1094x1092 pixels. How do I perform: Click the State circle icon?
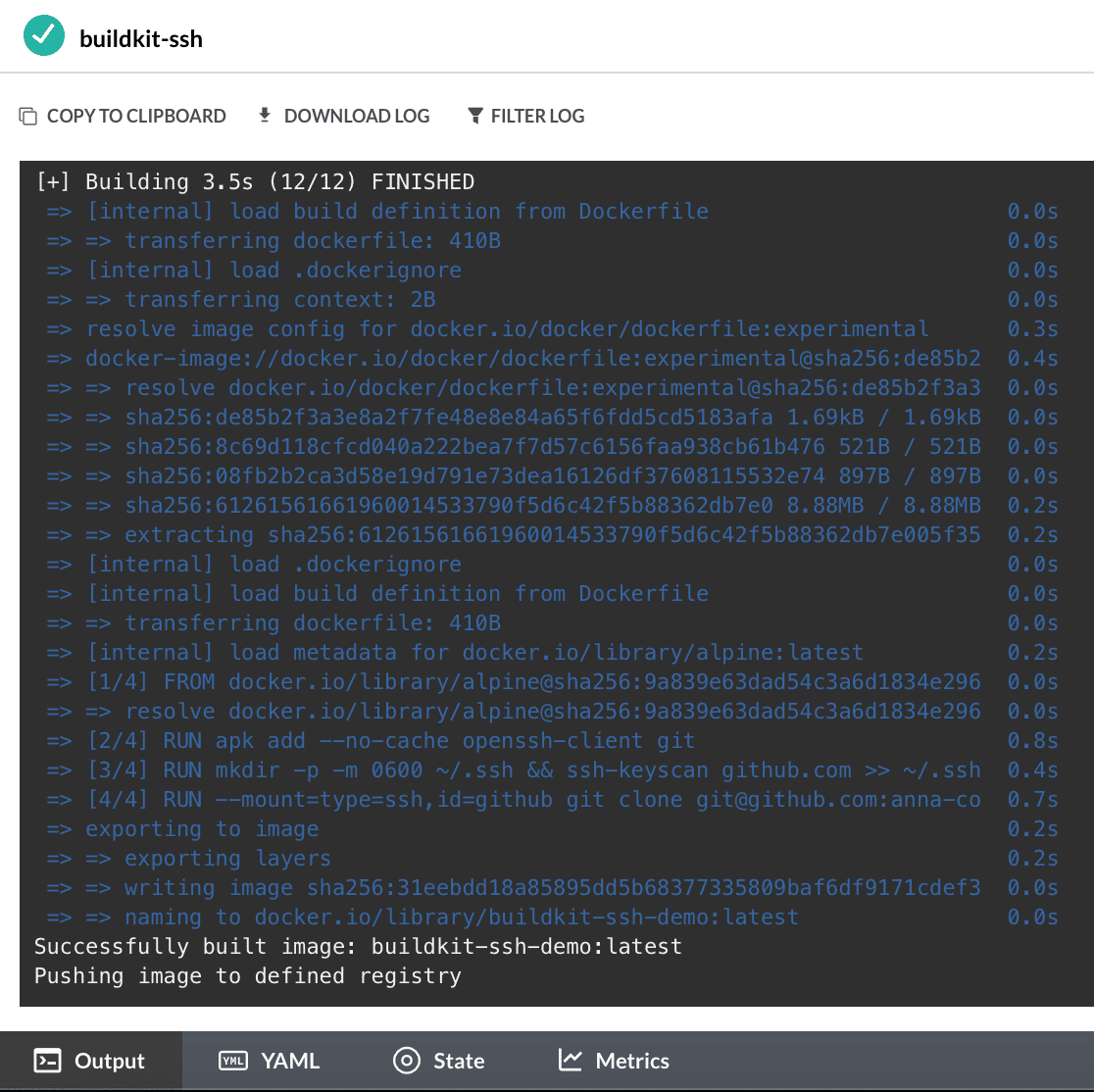[407, 1061]
